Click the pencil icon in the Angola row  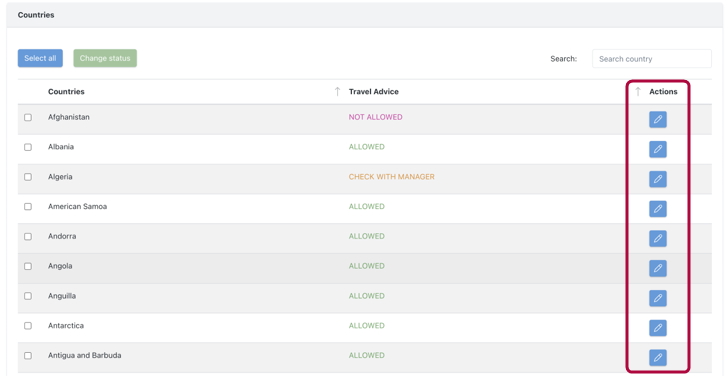(657, 268)
